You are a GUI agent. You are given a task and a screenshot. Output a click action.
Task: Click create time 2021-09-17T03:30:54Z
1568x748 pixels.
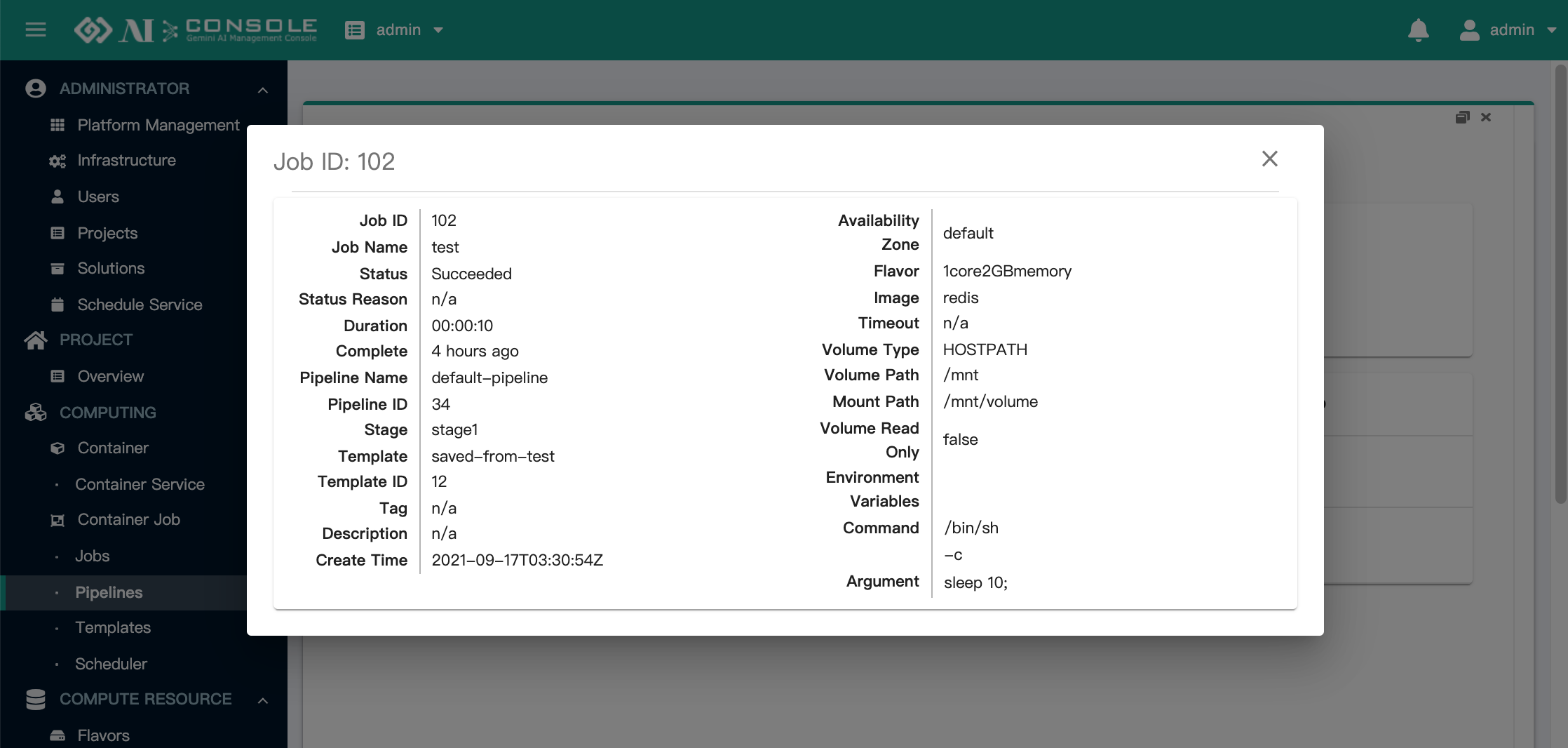tap(517, 560)
